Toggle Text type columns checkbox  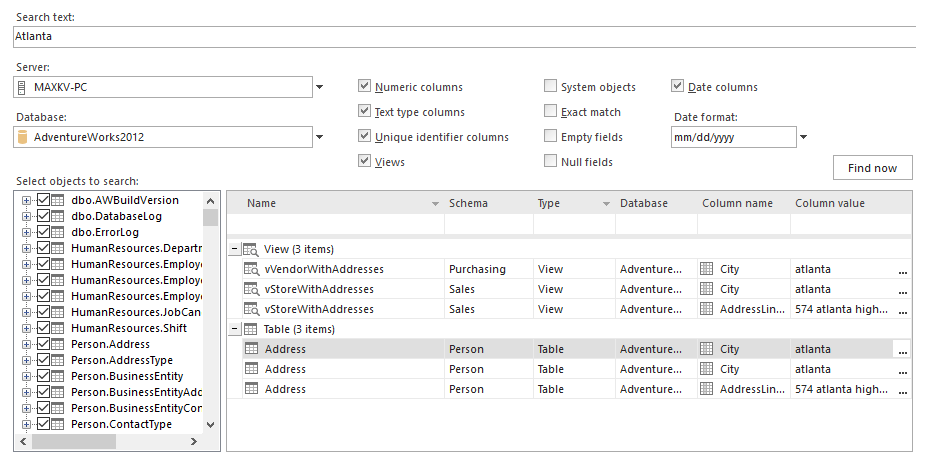pos(364,111)
